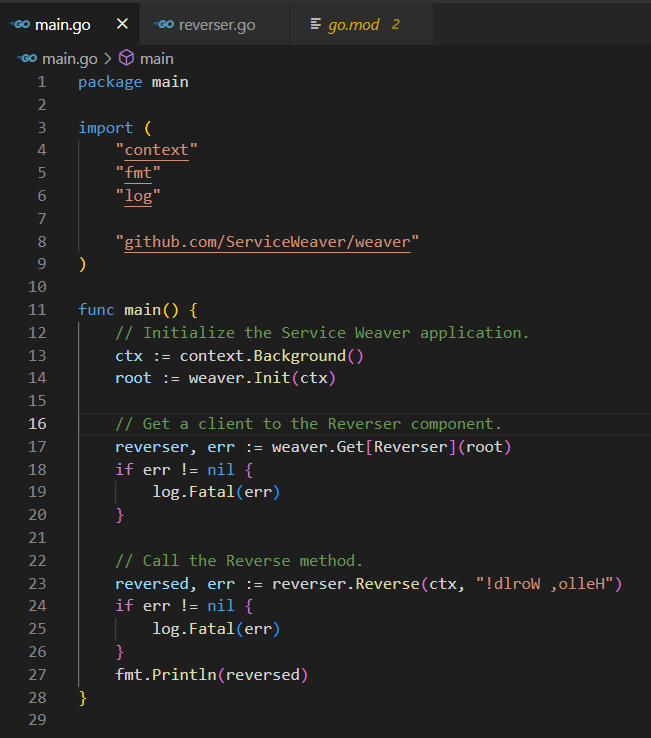651x738 pixels.
Task: Follow the "context" import link
Action: [156, 150]
